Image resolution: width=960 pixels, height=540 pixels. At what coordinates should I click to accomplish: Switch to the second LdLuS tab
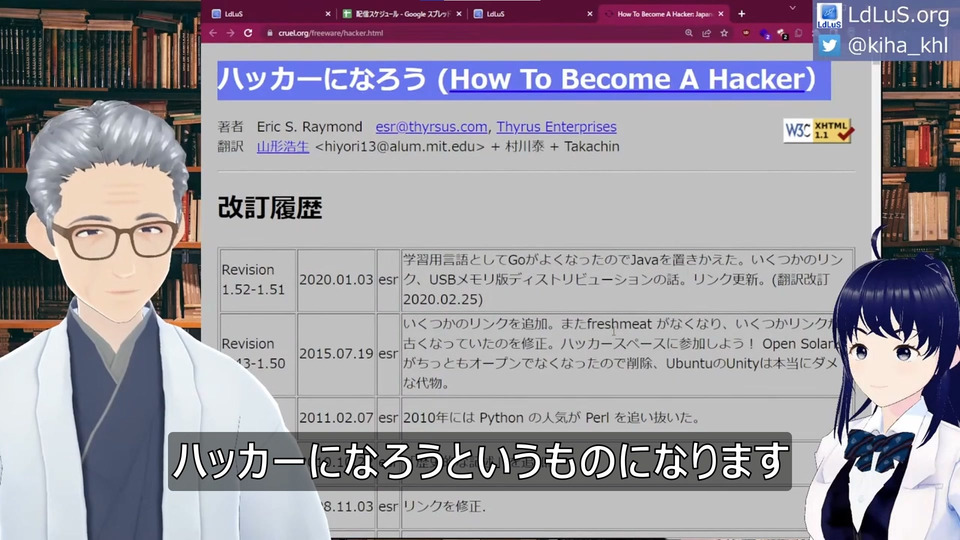pyautogui.click(x=533, y=13)
